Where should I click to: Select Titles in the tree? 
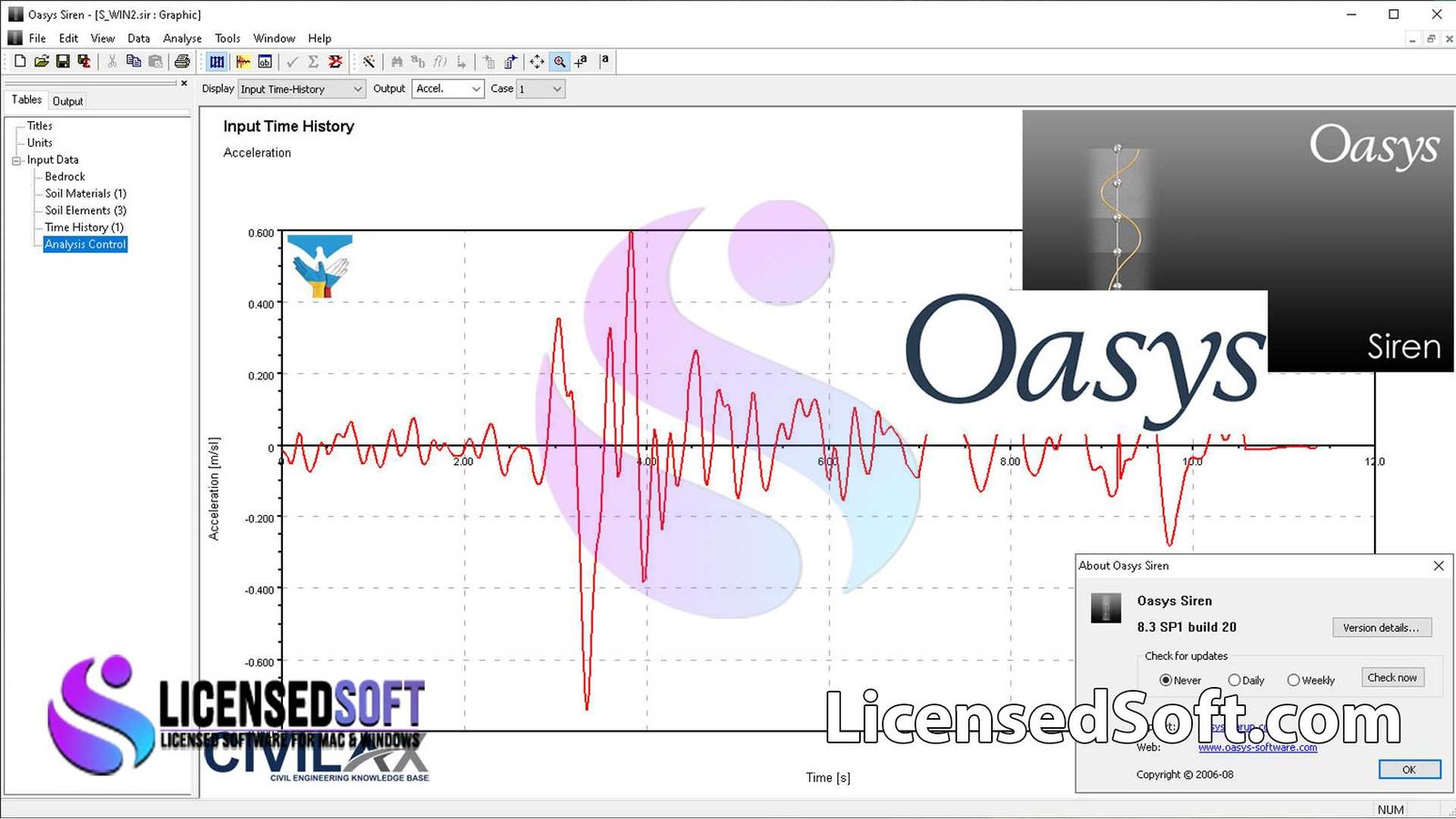point(39,126)
